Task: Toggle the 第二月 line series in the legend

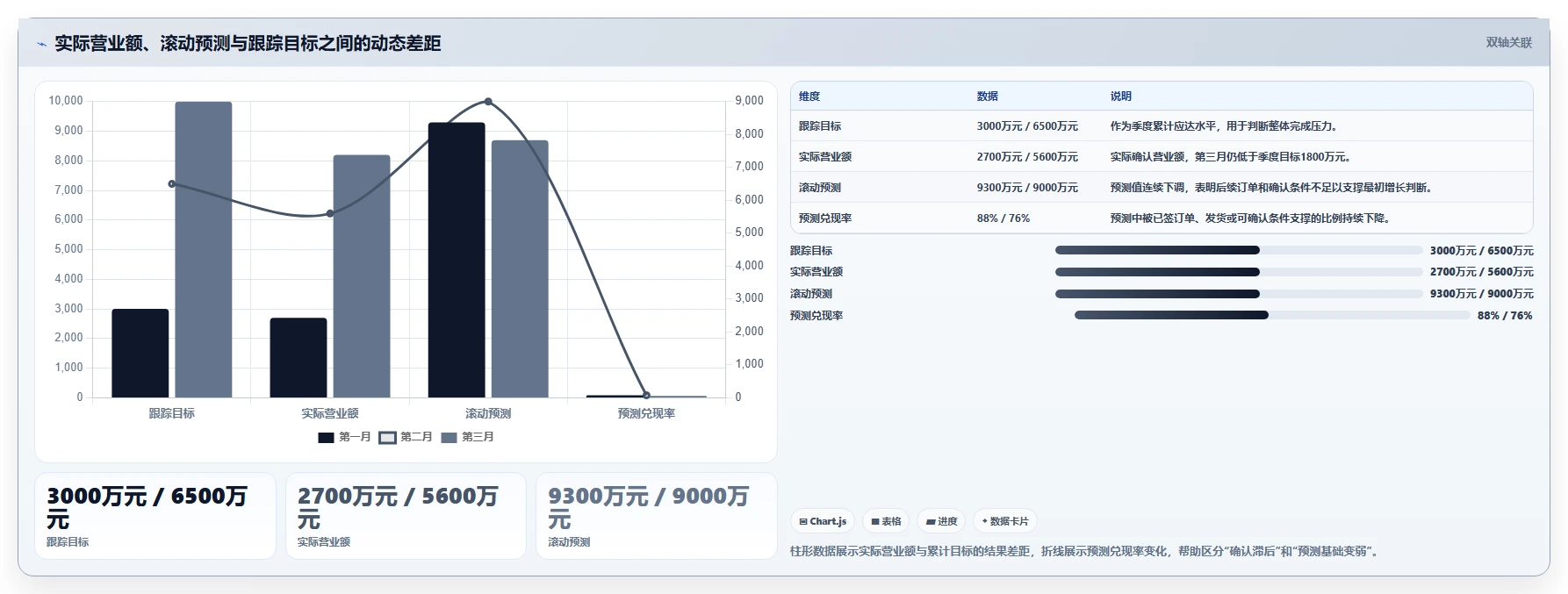Action: (x=406, y=437)
